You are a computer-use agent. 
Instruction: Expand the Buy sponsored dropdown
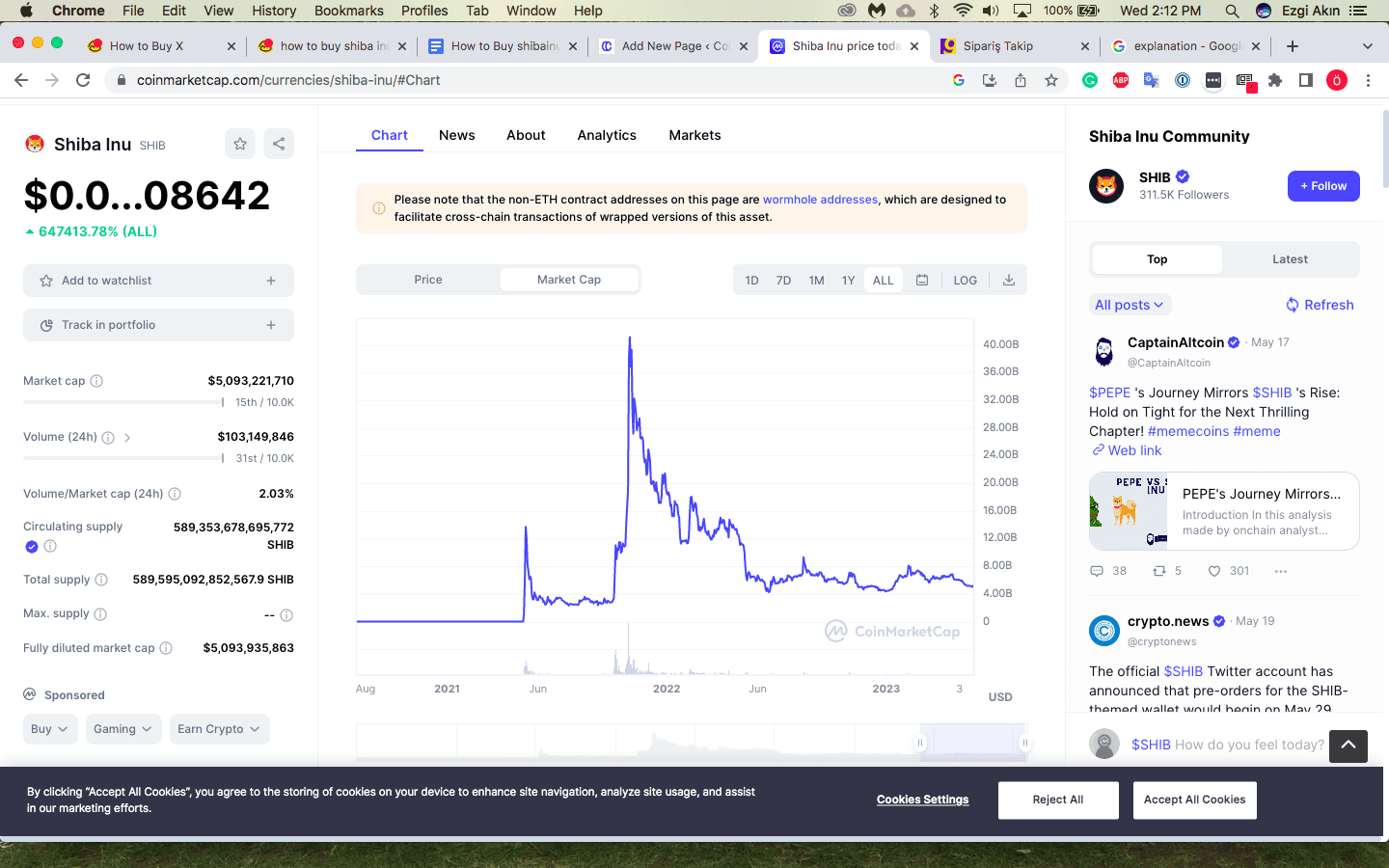click(x=50, y=729)
